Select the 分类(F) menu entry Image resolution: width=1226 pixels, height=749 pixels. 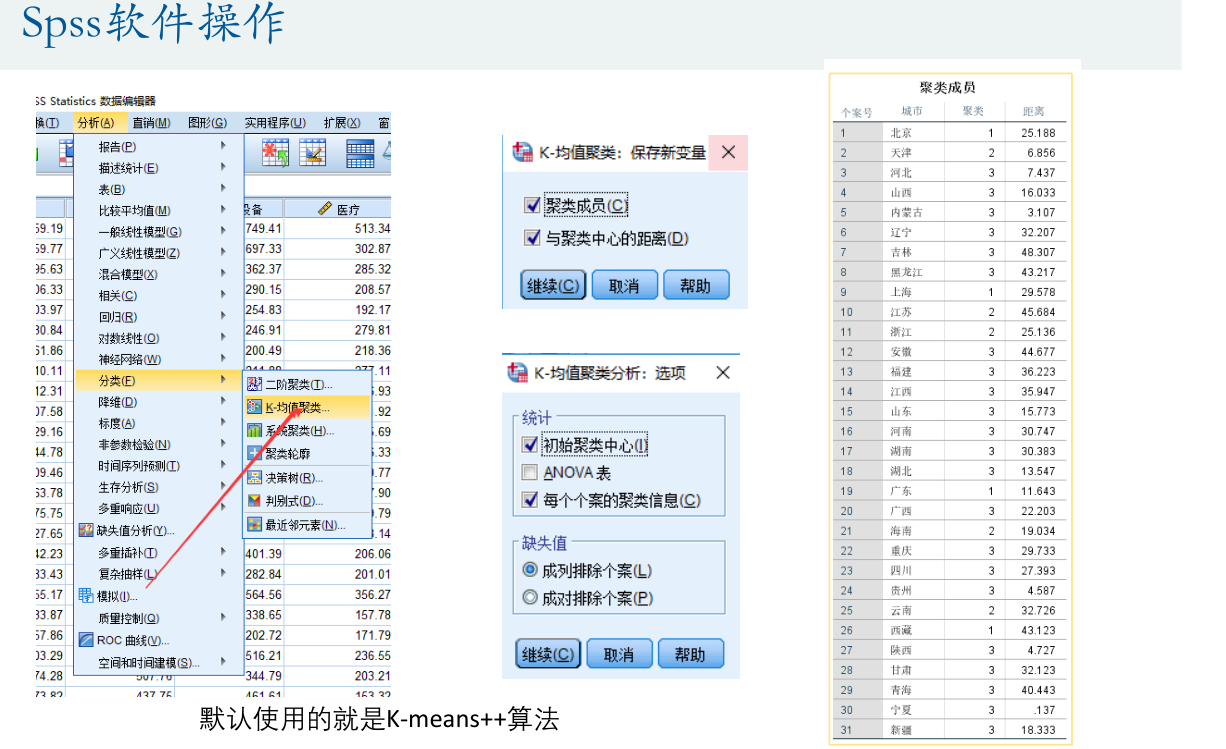(160, 380)
